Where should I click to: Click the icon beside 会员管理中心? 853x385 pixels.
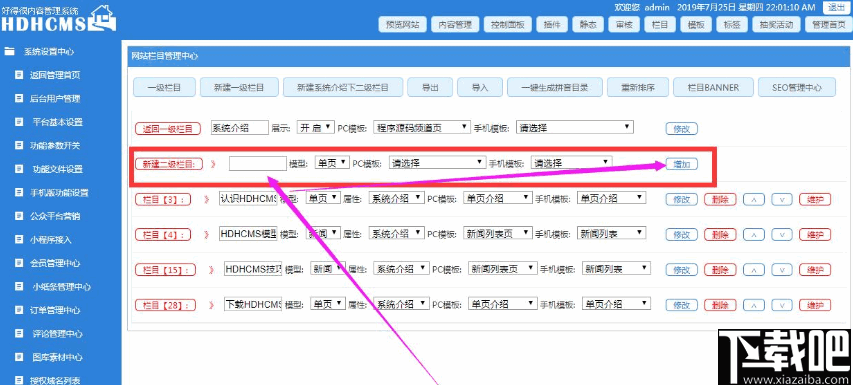tap(19, 263)
